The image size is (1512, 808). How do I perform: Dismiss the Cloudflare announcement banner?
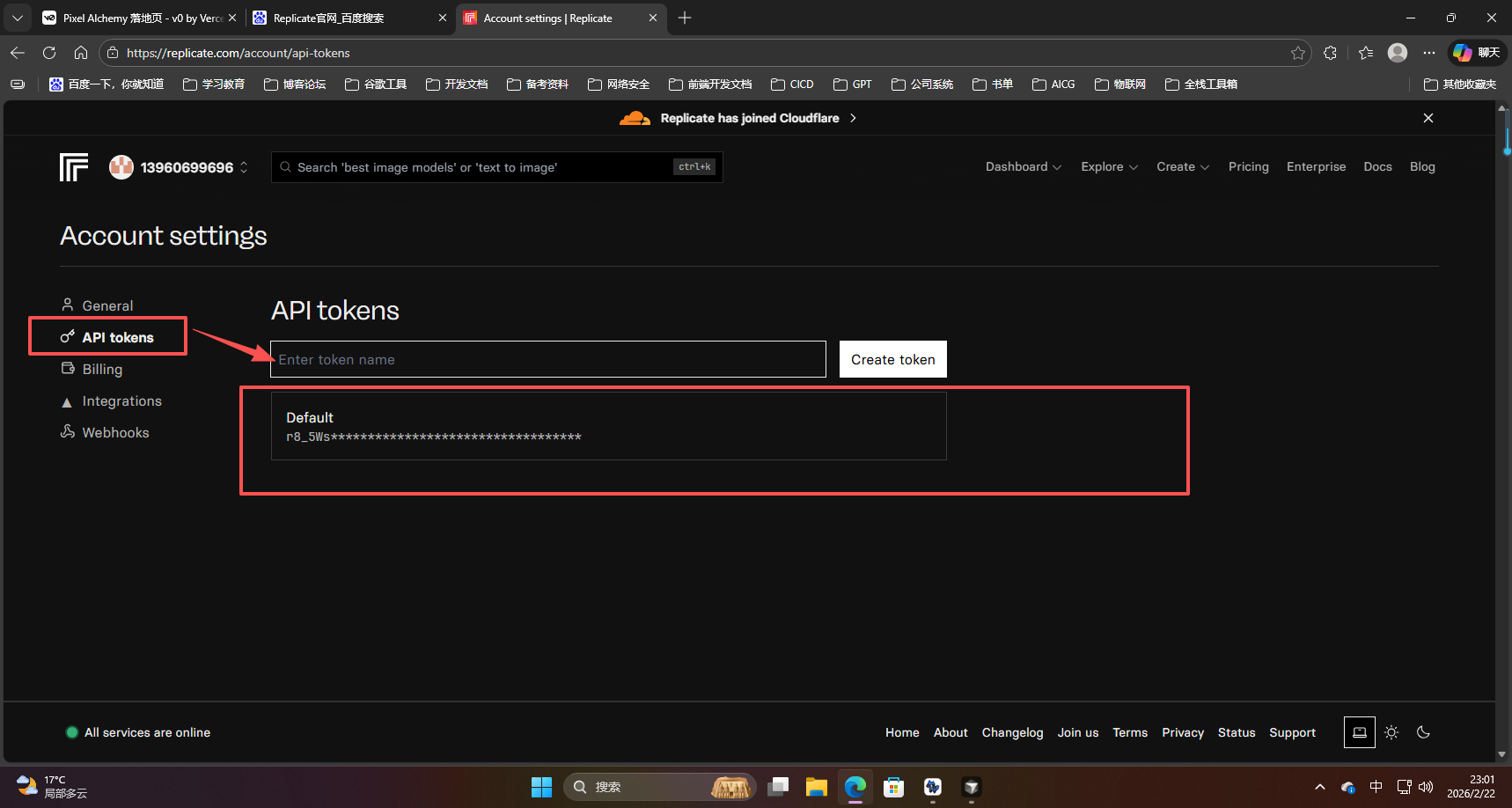pos(1428,118)
